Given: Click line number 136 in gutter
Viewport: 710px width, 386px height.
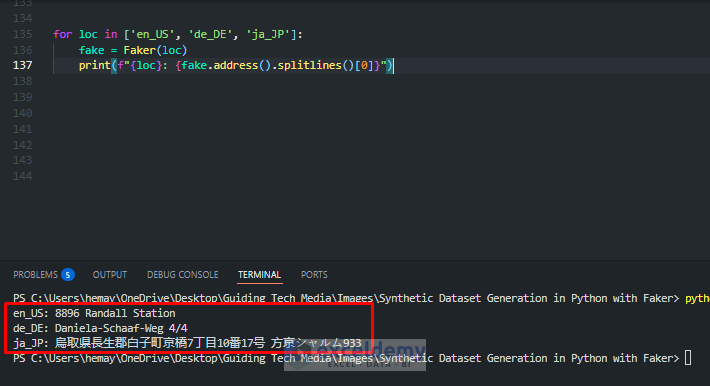Looking at the screenshot, I should 23,50.
